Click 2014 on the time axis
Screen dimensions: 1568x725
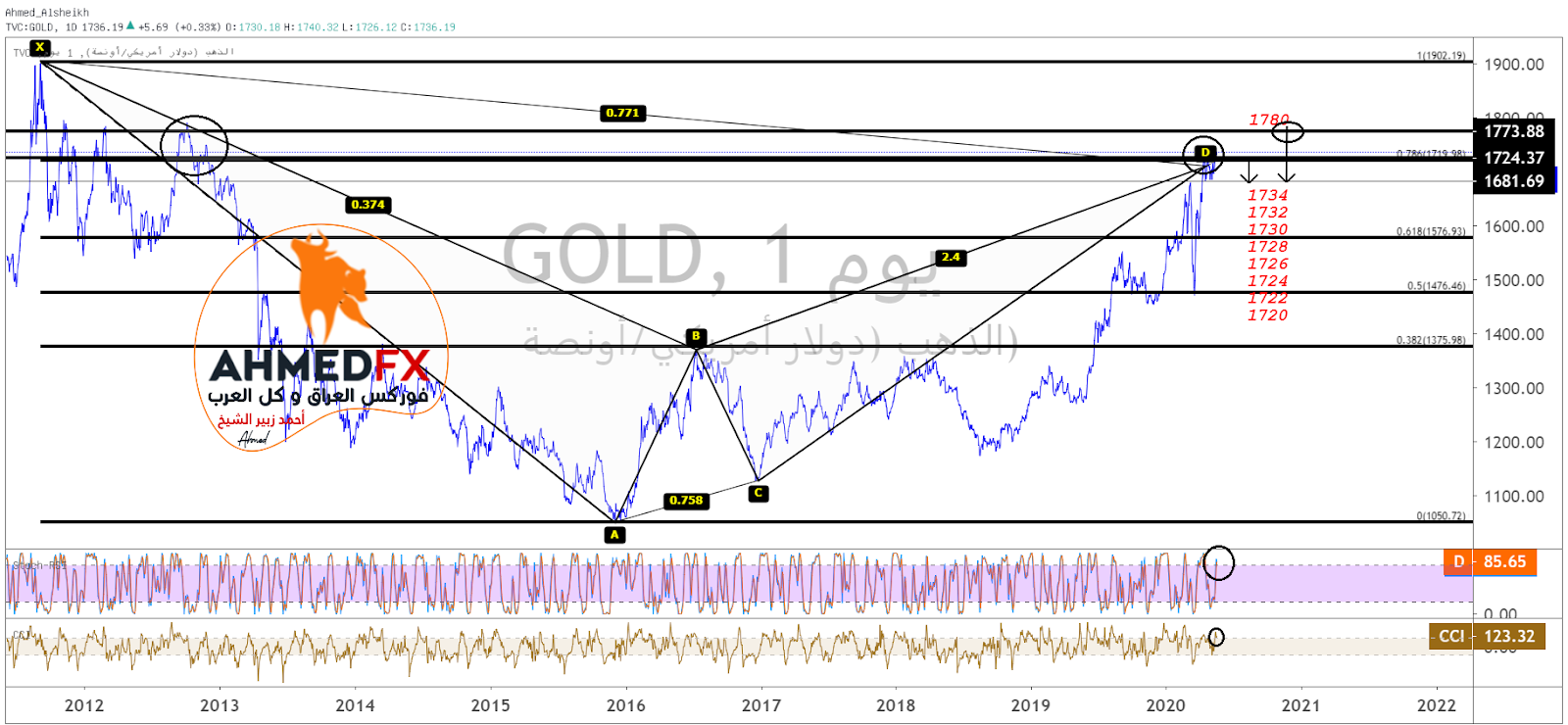355,705
